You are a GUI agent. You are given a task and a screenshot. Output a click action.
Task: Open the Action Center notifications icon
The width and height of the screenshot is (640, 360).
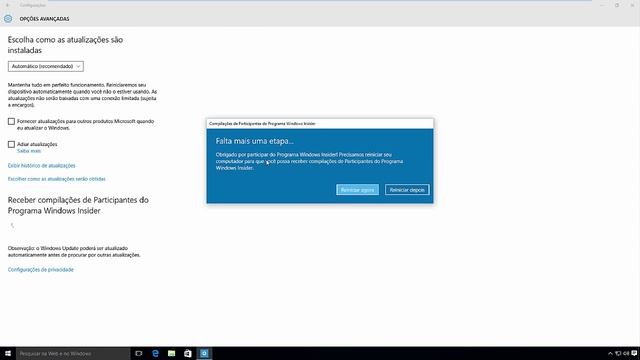tap(634, 353)
